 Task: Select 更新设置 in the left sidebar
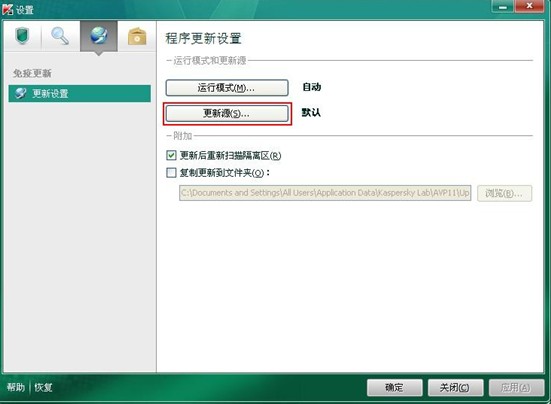coord(80,93)
